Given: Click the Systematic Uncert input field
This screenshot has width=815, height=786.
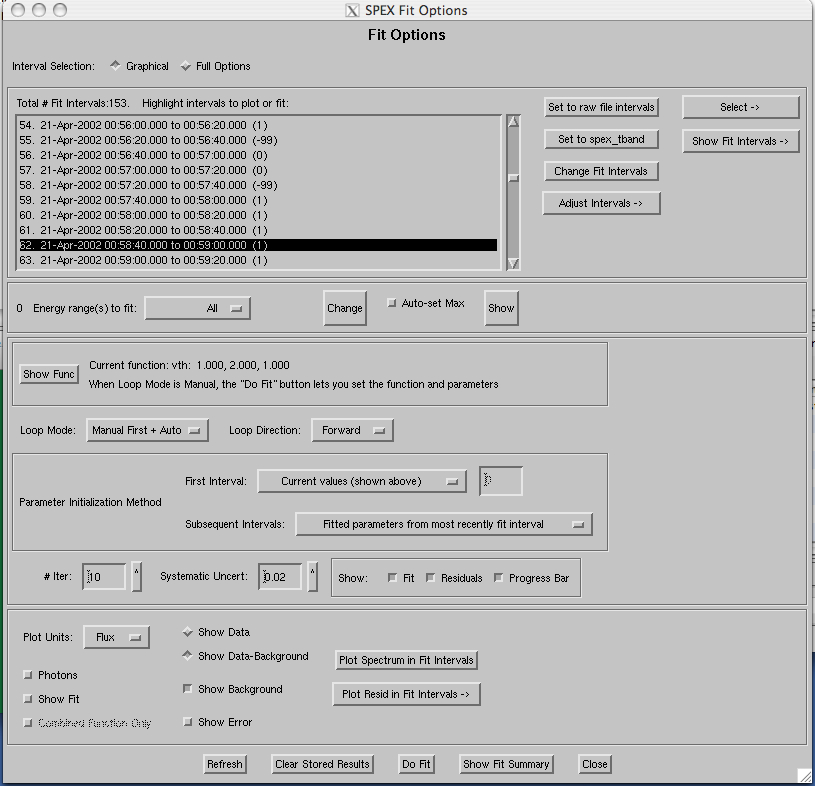Looking at the screenshot, I should (281, 576).
